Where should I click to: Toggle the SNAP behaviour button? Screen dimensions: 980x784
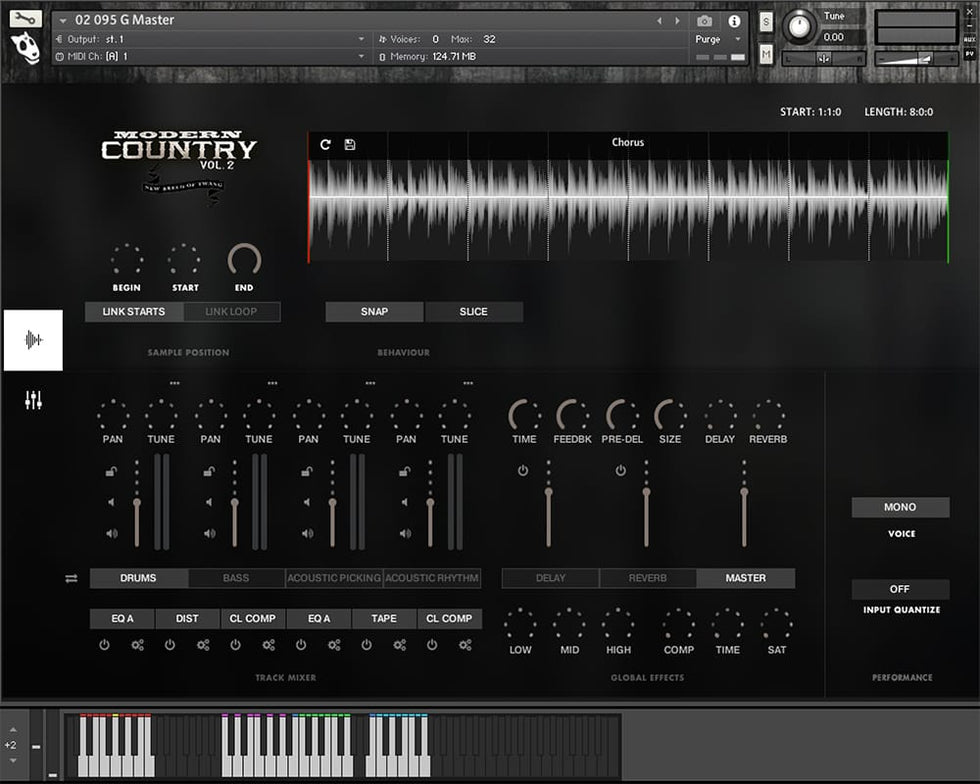[x=374, y=312]
